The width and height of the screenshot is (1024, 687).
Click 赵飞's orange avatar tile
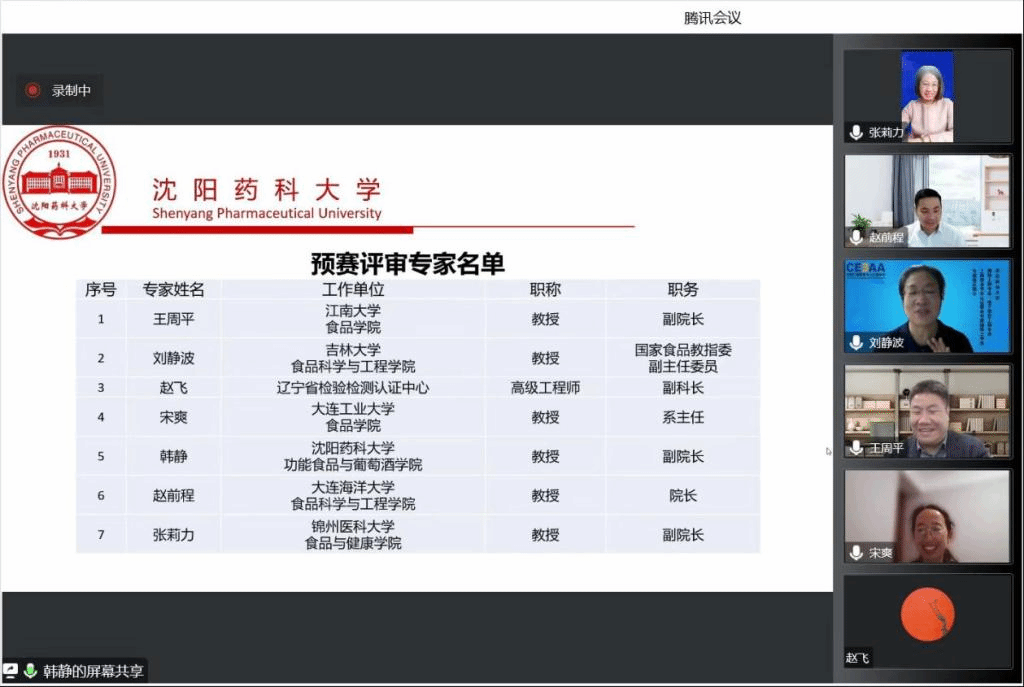point(927,615)
